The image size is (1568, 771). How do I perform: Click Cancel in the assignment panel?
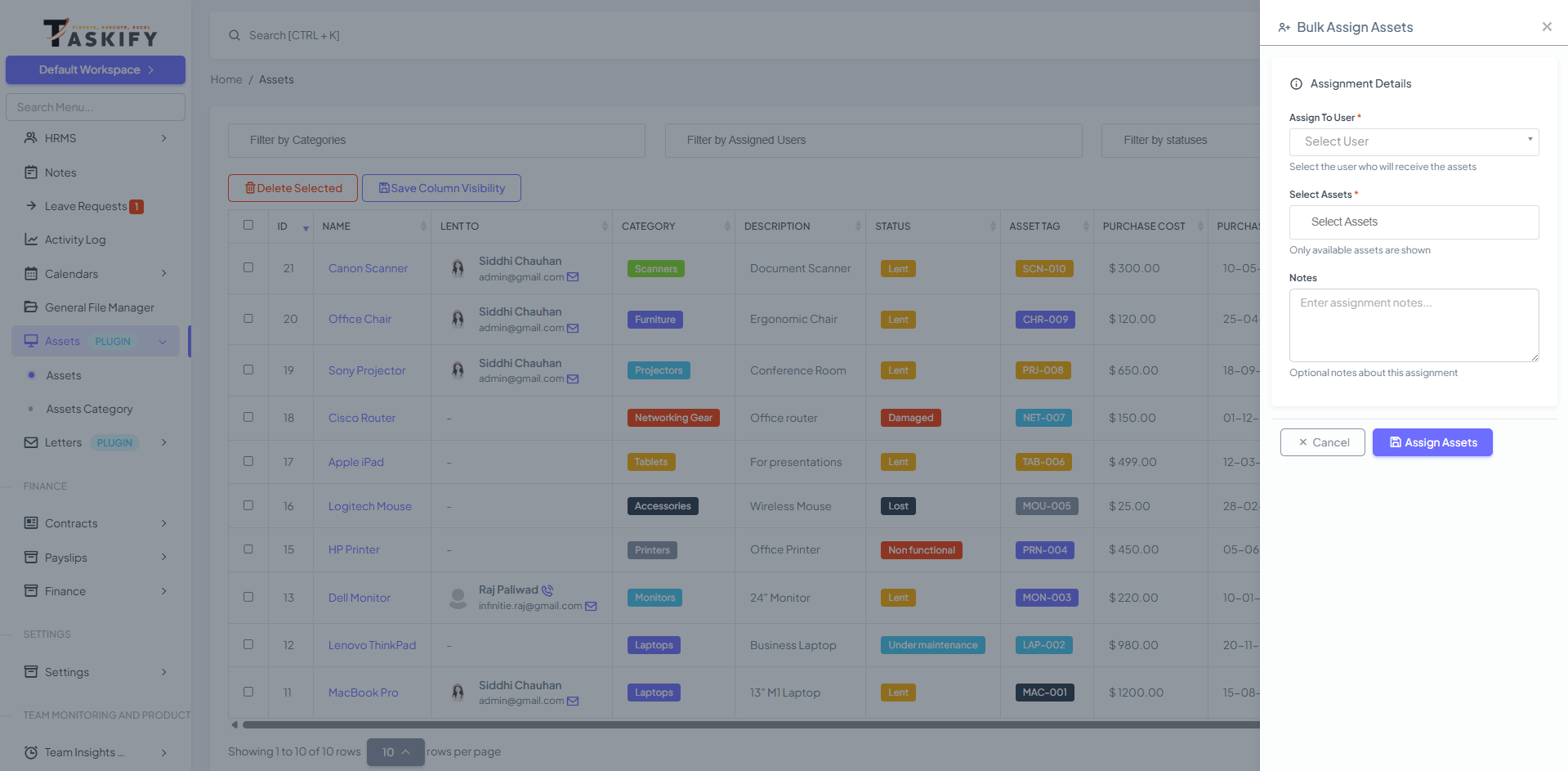1322,442
